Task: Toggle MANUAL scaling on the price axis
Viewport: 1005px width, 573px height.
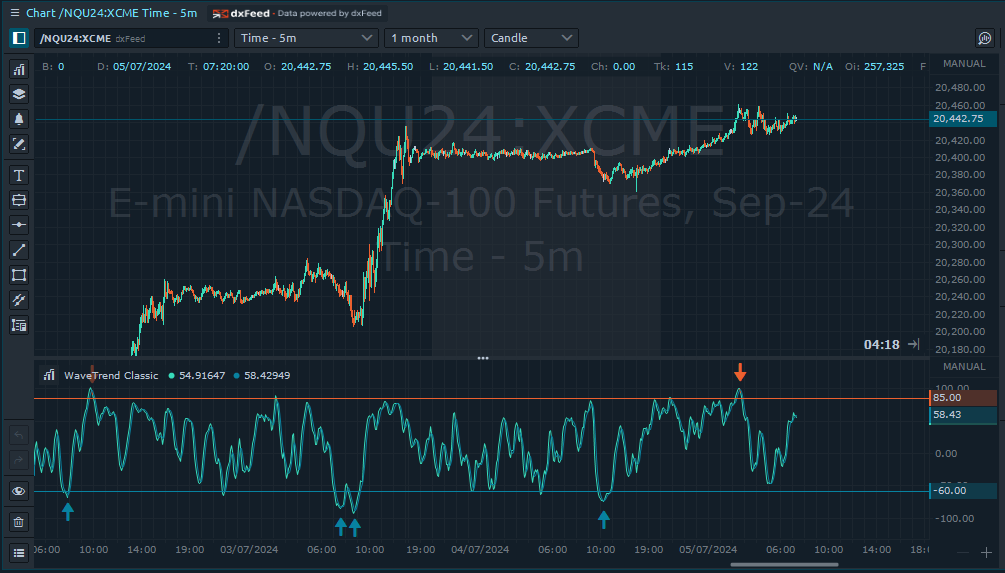Action: [964, 63]
